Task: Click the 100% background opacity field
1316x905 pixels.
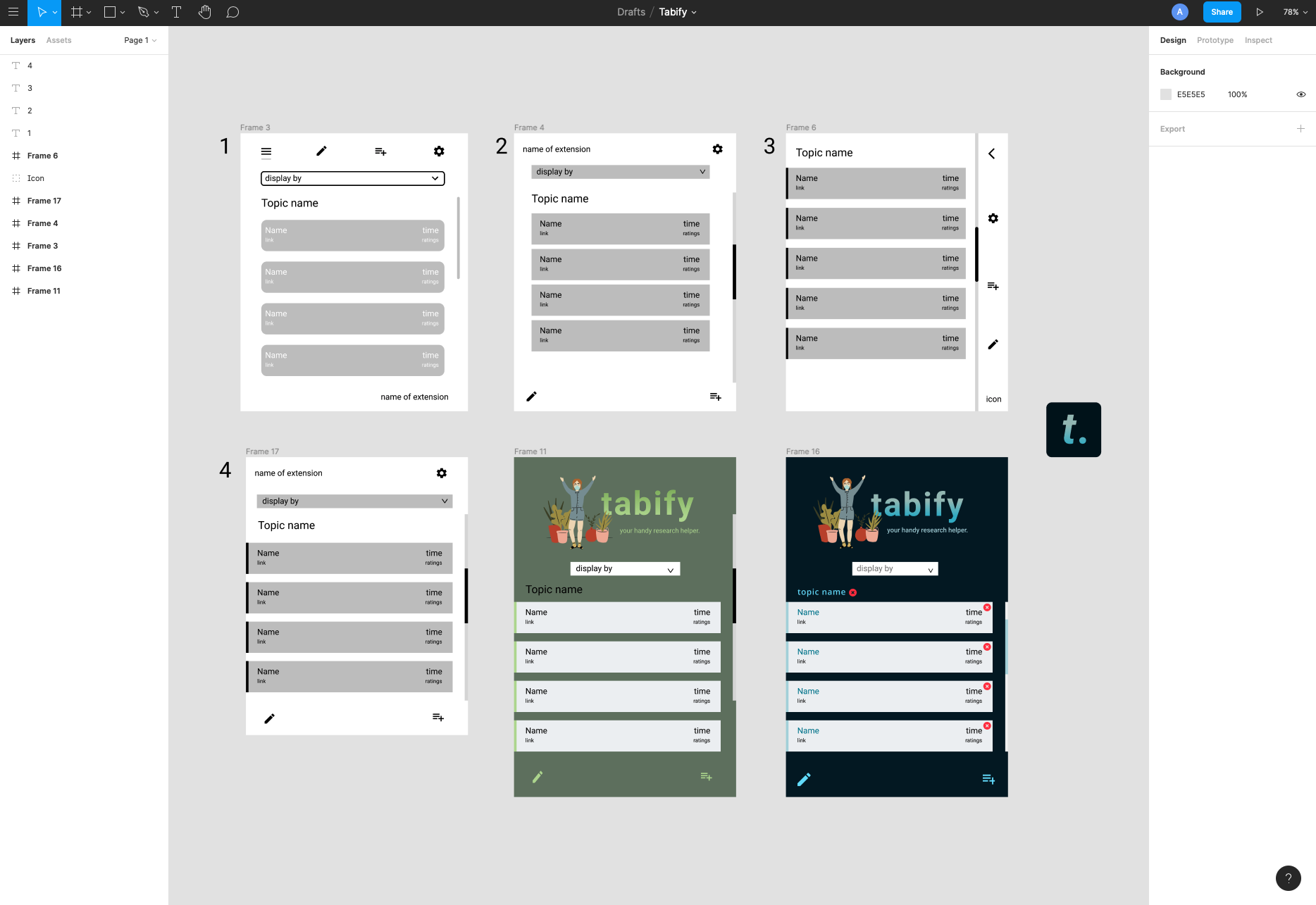Action: coord(1237,94)
